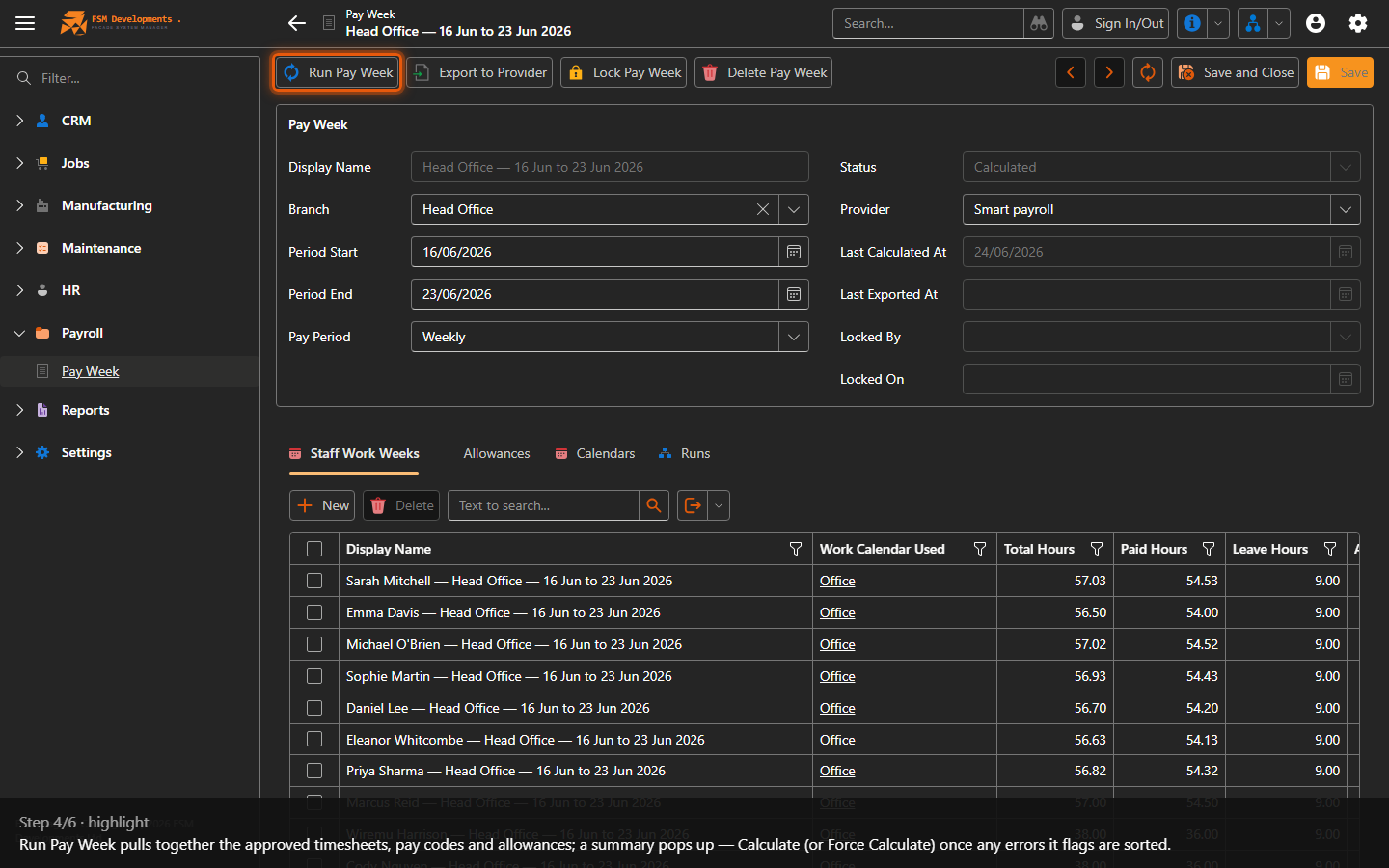Open Pay Week in the sidebar
1389x868 pixels.
(91, 371)
